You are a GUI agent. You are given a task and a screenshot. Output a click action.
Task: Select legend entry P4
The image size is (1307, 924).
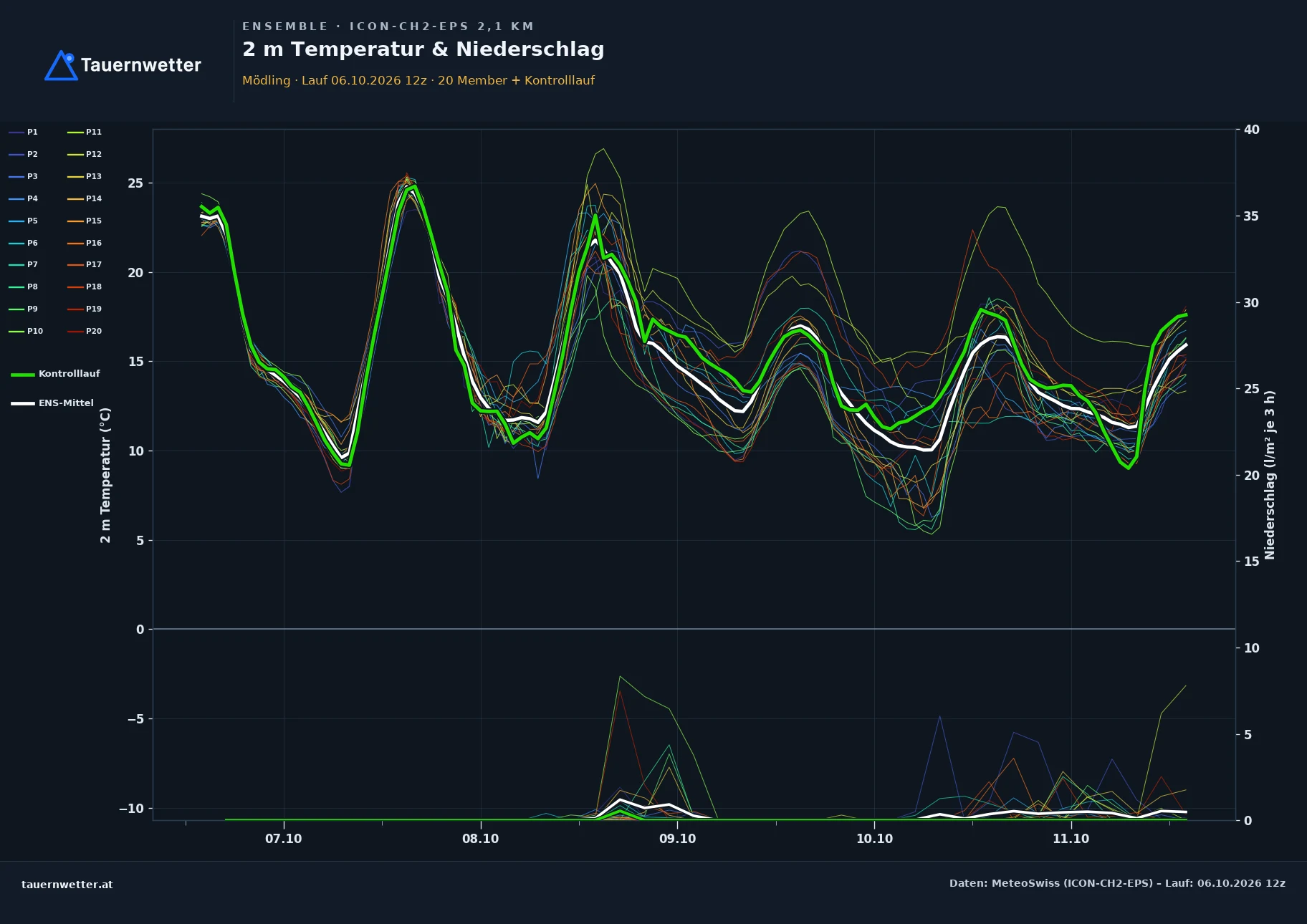[x=24, y=198]
